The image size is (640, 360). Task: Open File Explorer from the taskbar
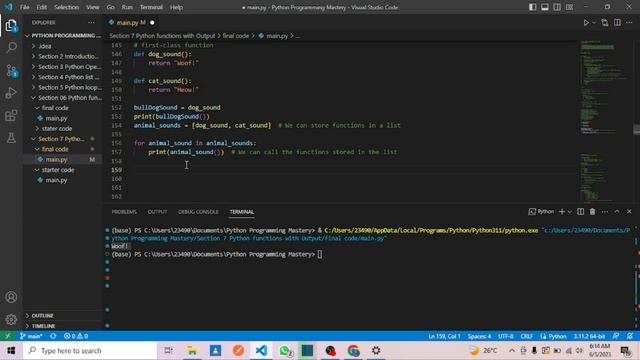192,351
